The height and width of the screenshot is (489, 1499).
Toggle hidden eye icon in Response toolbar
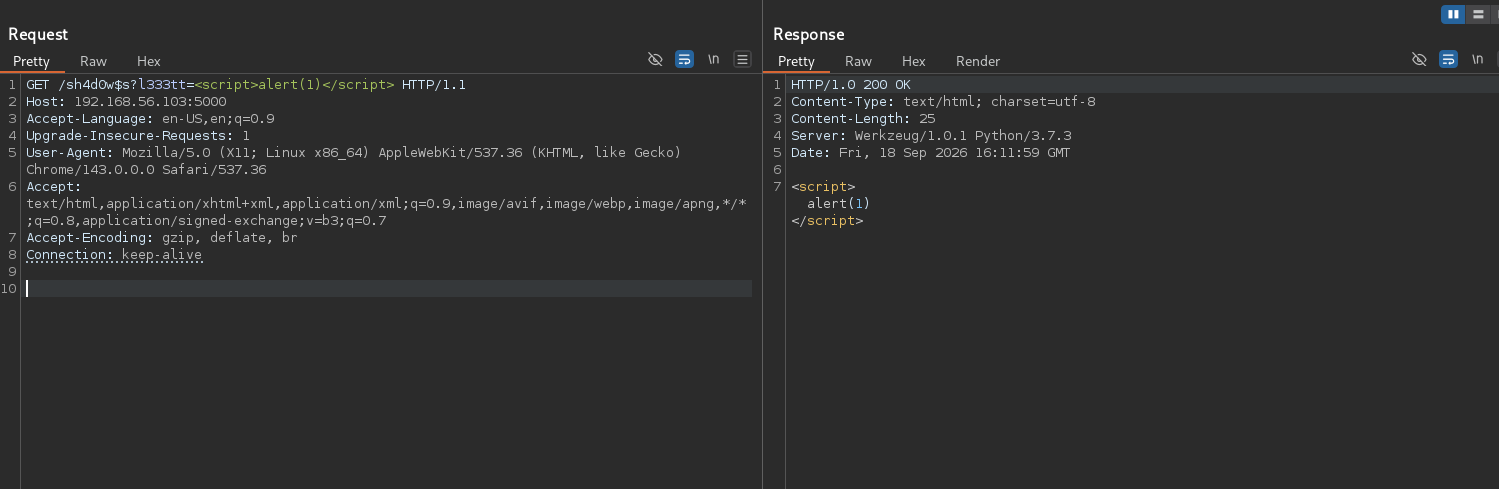1419,60
